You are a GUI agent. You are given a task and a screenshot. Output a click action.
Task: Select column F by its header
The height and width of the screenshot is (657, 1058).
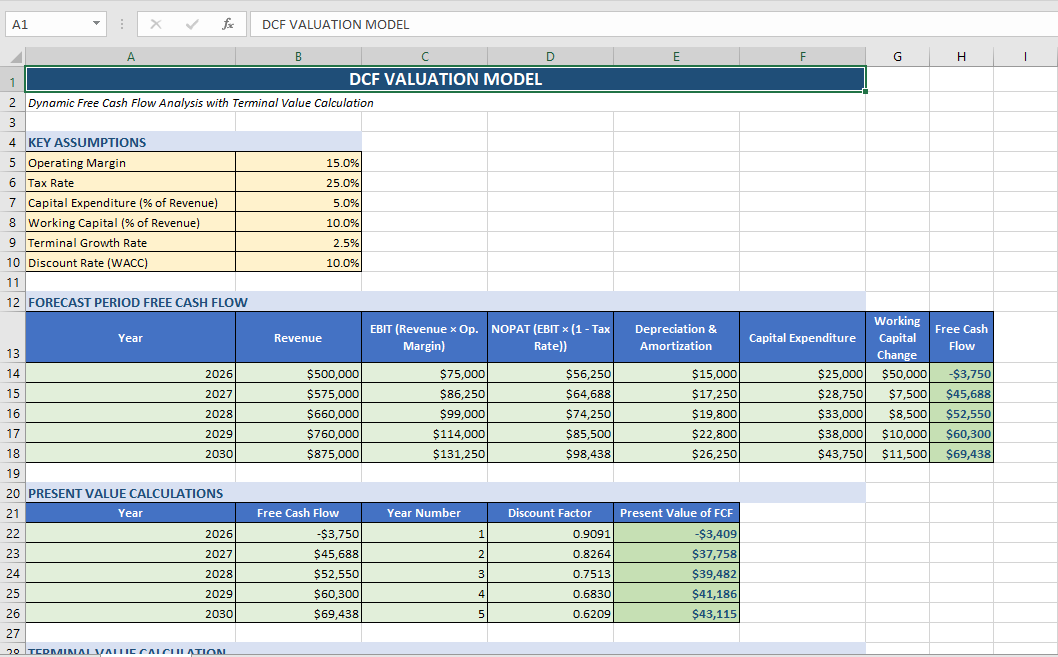coord(802,56)
